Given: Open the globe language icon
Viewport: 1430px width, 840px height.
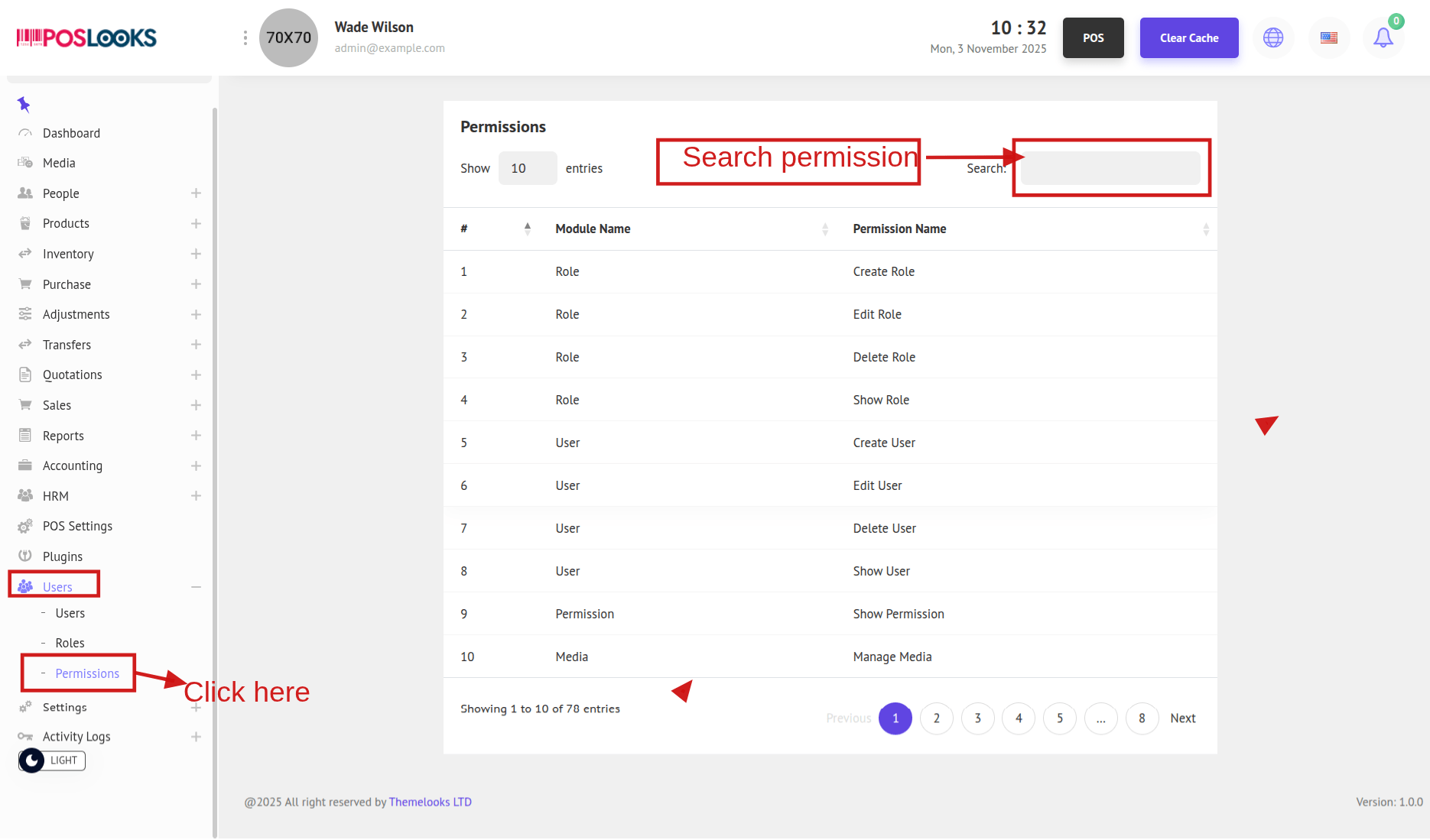Looking at the screenshot, I should tap(1273, 37).
